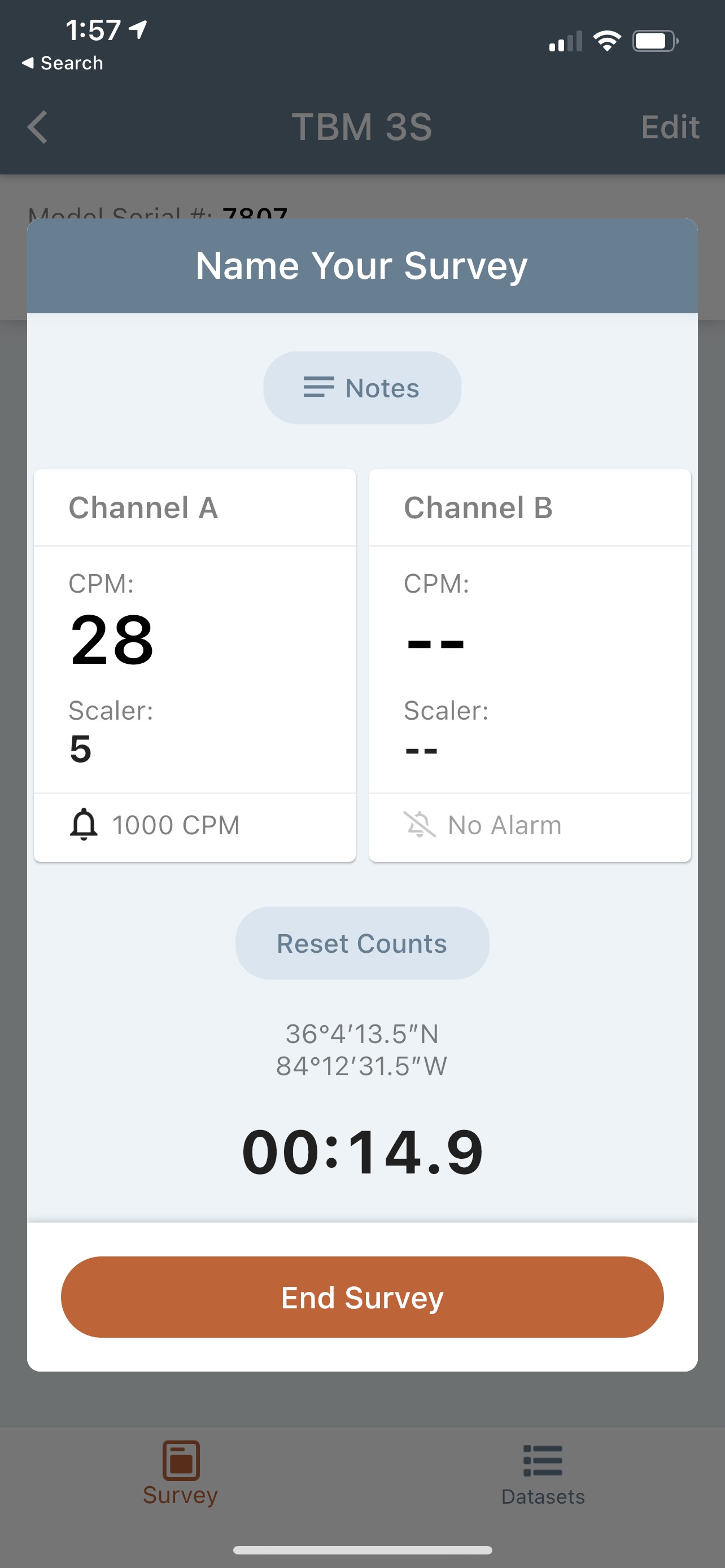Screen dimensions: 725x1568
Task: Open the Notes button
Action: pyautogui.click(x=362, y=388)
